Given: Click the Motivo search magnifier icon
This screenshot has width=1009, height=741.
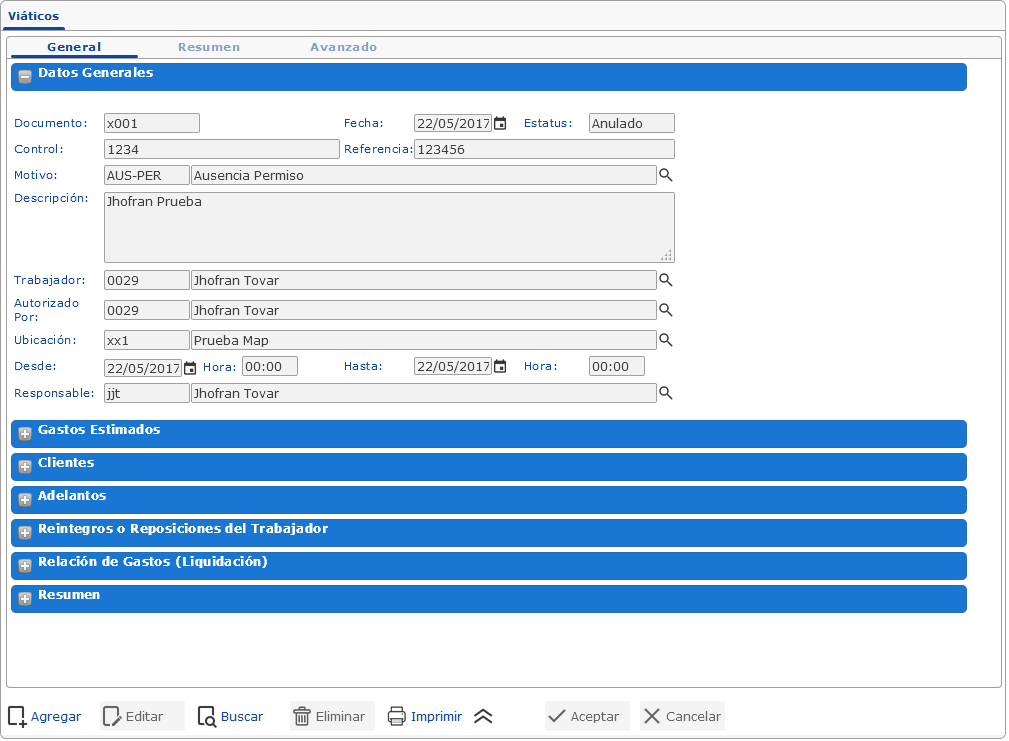Looking at the screenshot, I should (665, 176).
